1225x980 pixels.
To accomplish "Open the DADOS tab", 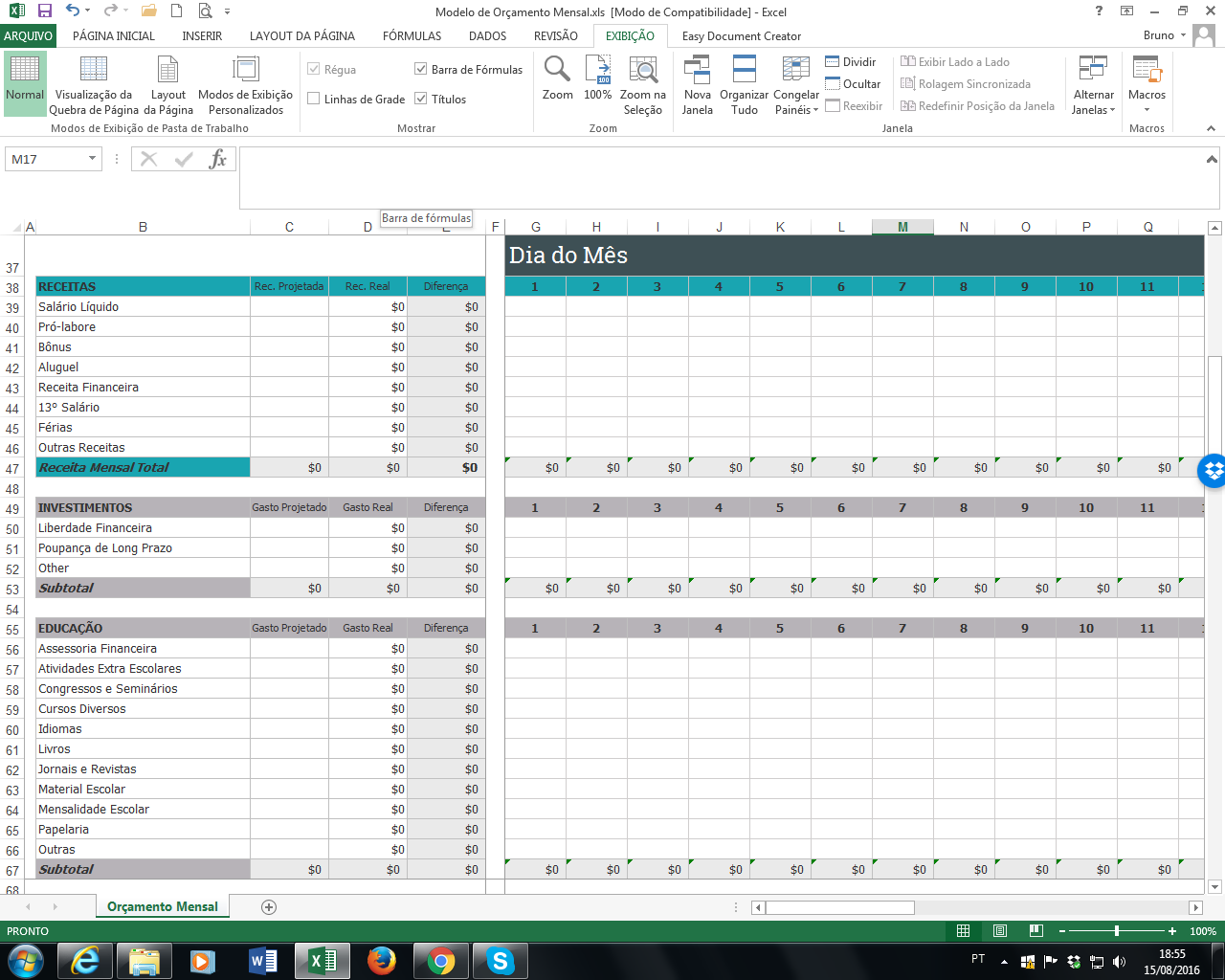I will pos(487,35).
